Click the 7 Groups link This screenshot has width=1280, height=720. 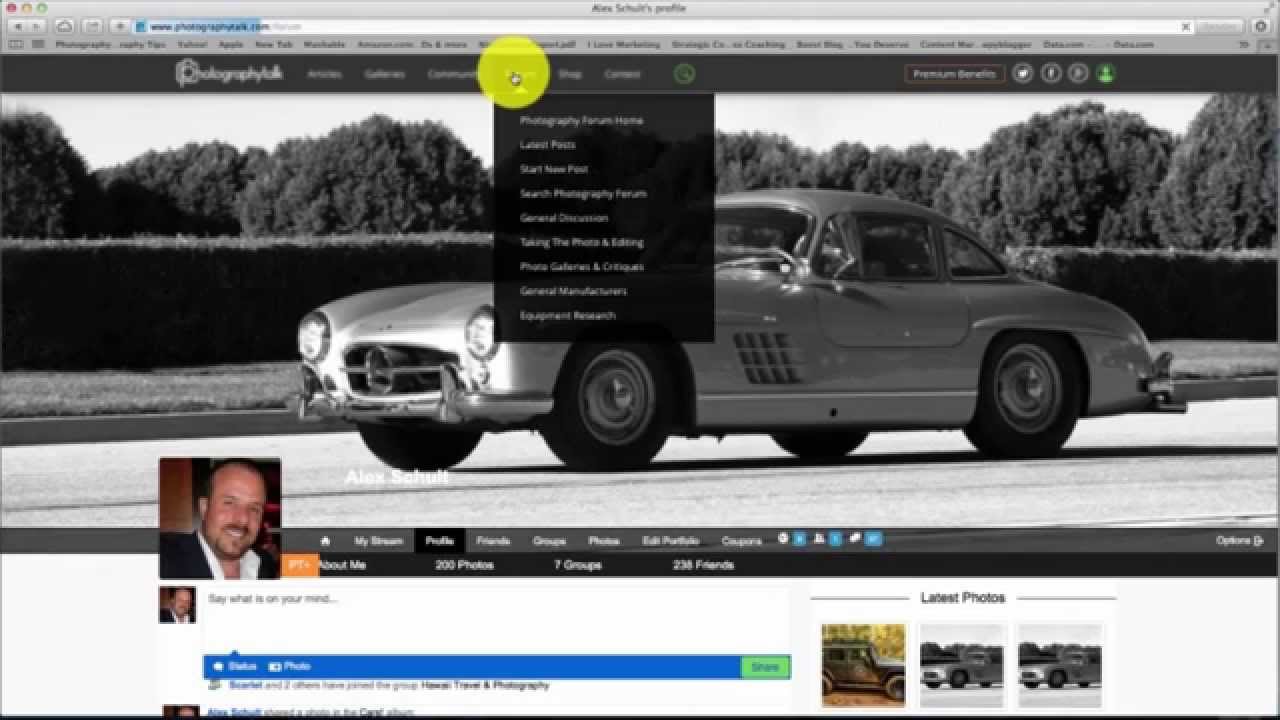tap(578, 565)
